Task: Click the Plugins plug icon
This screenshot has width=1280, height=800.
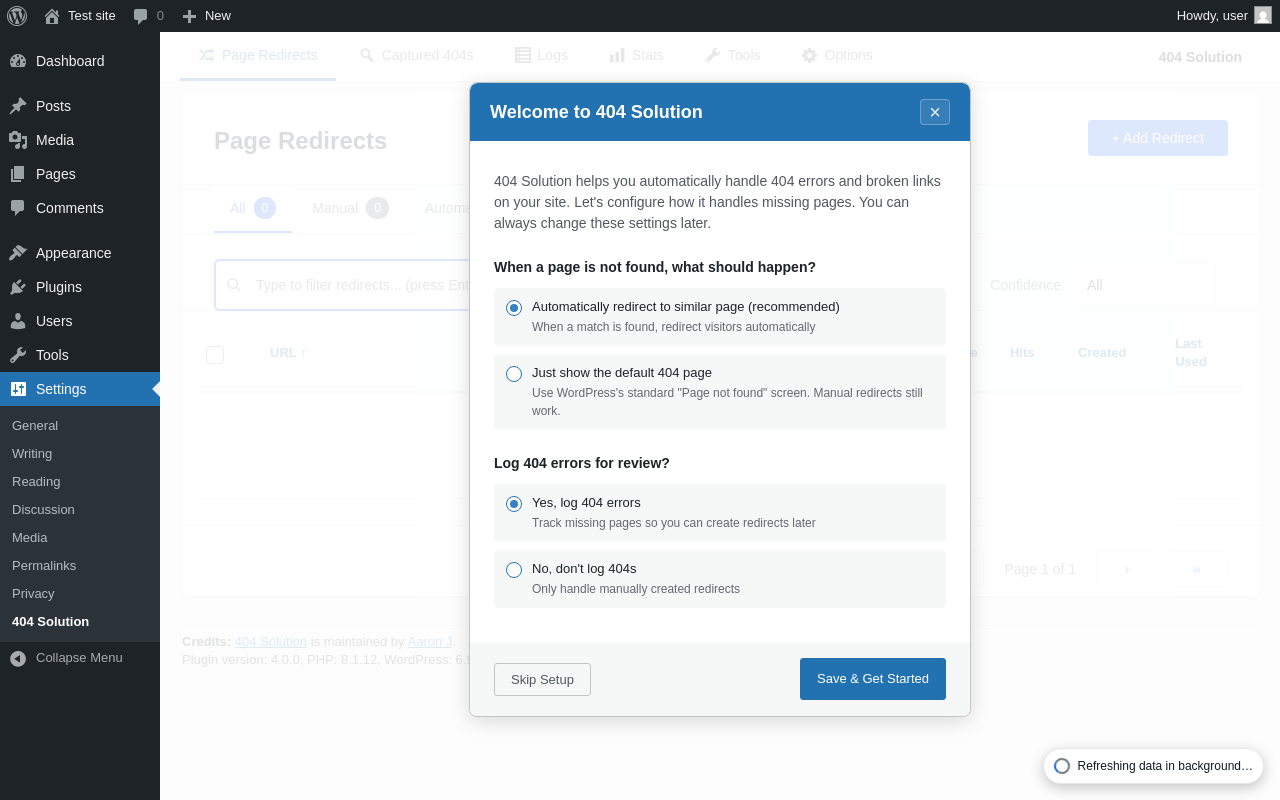Action: point(18,287)
